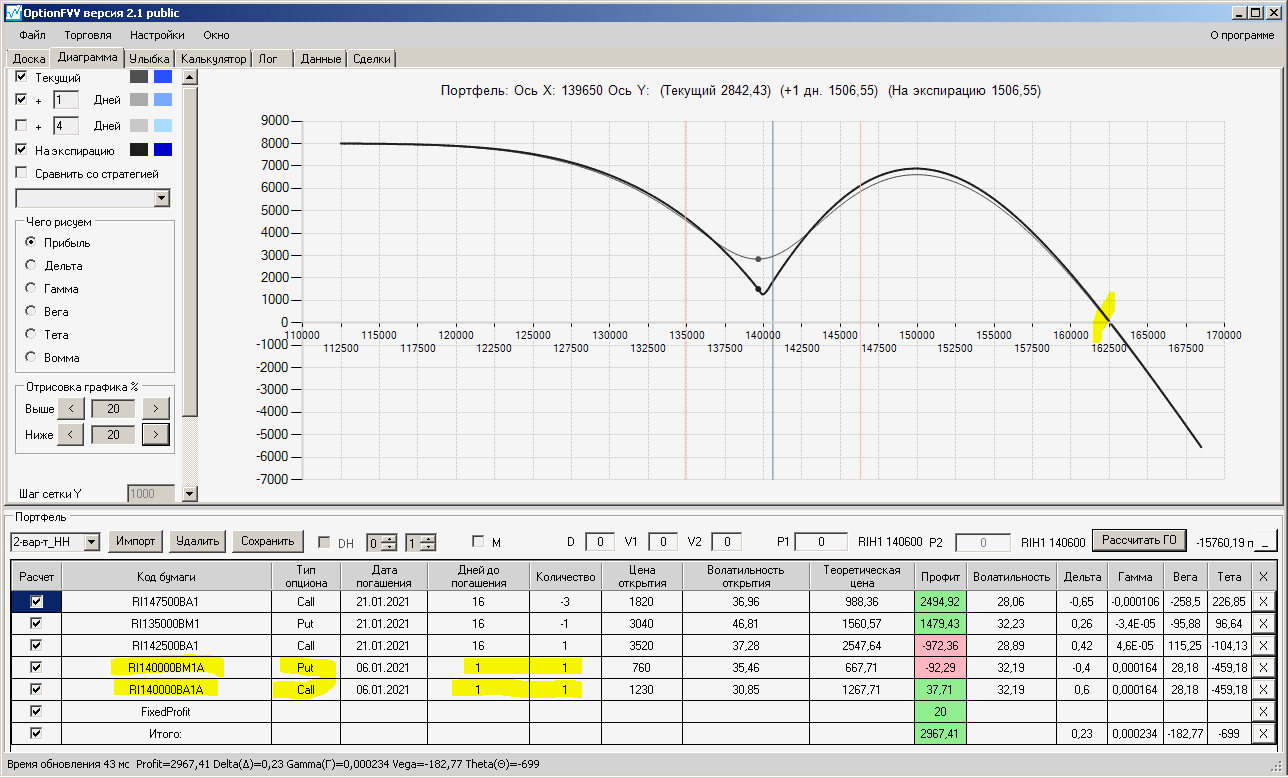Screen dimensions: 1288x778
Task: Open the Торговля menu
Action: coord(88,35)
